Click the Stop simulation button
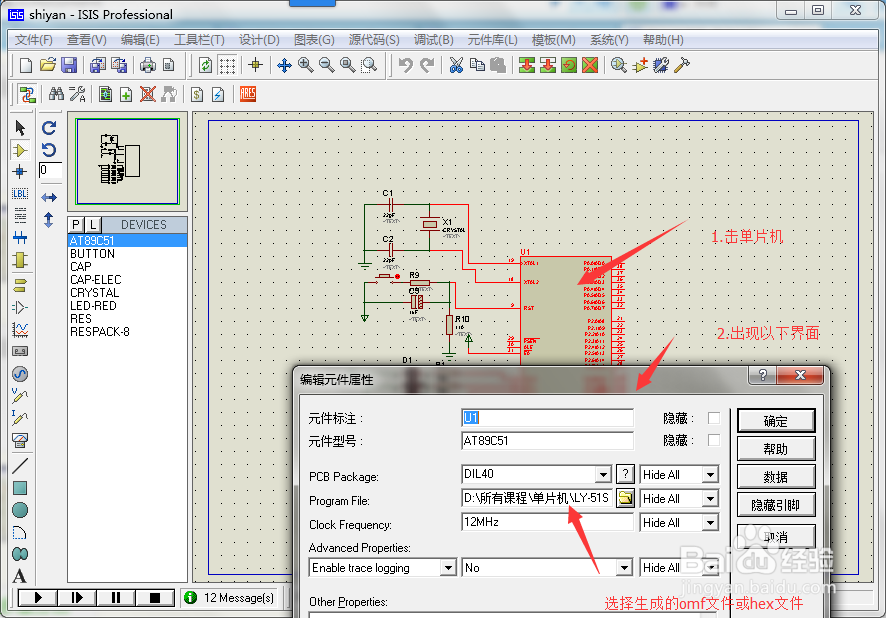The image size is (886, 618). point(155,597)
